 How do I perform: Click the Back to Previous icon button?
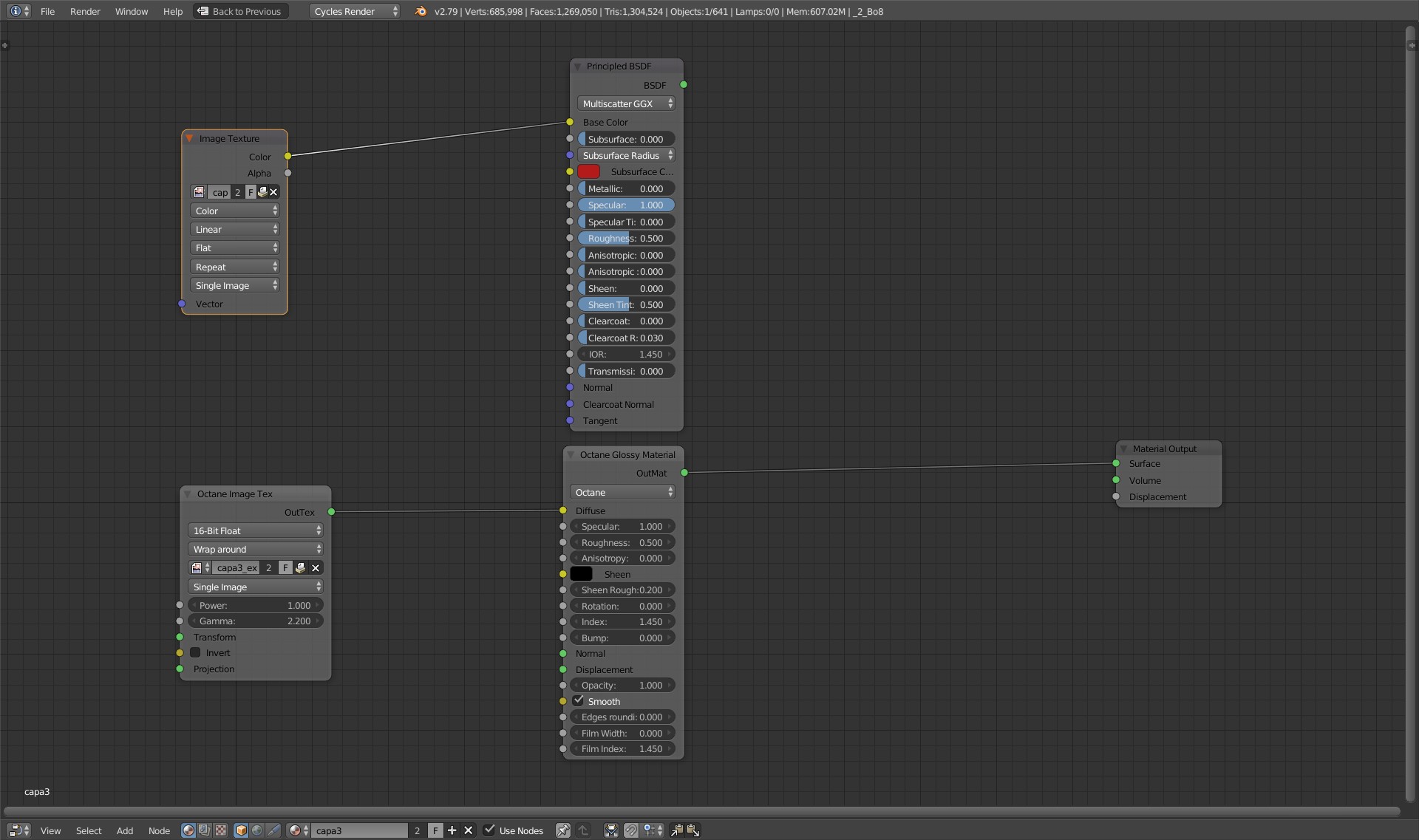pos(200,11)
